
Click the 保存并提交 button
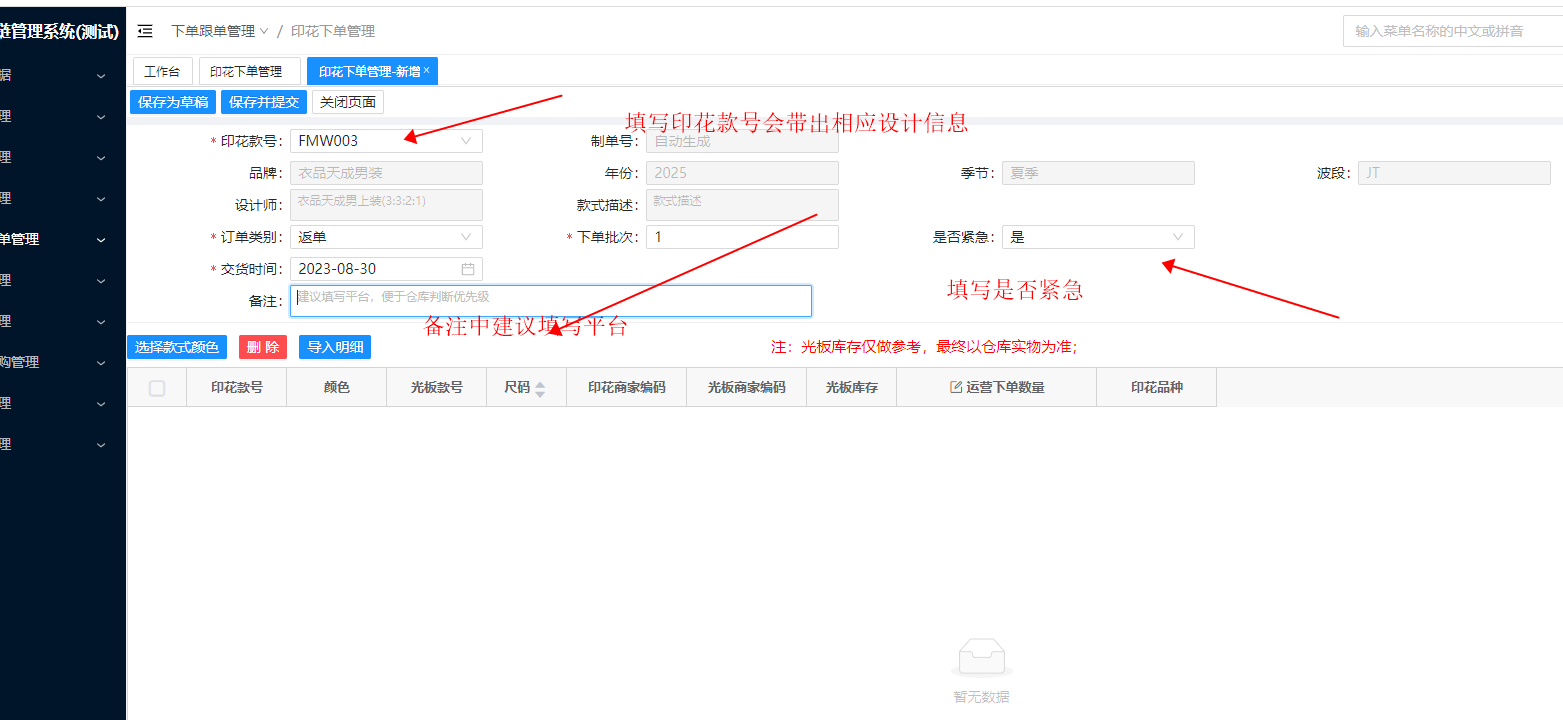tap(264, 102)
